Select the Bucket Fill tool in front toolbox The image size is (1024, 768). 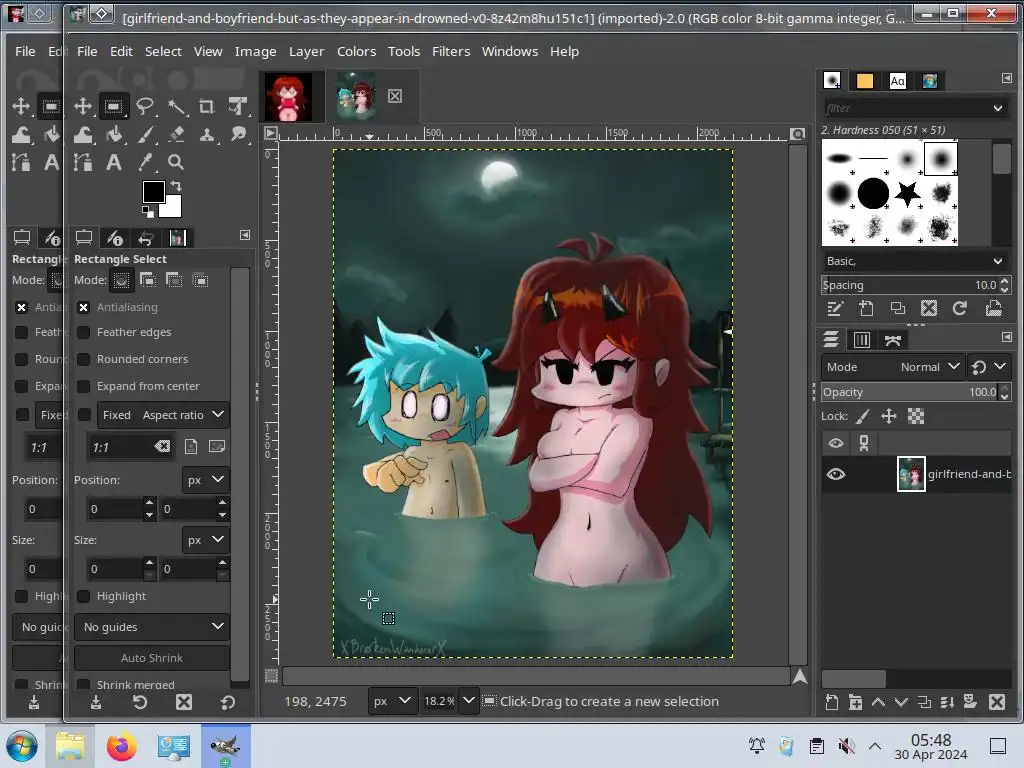(114, 135)
